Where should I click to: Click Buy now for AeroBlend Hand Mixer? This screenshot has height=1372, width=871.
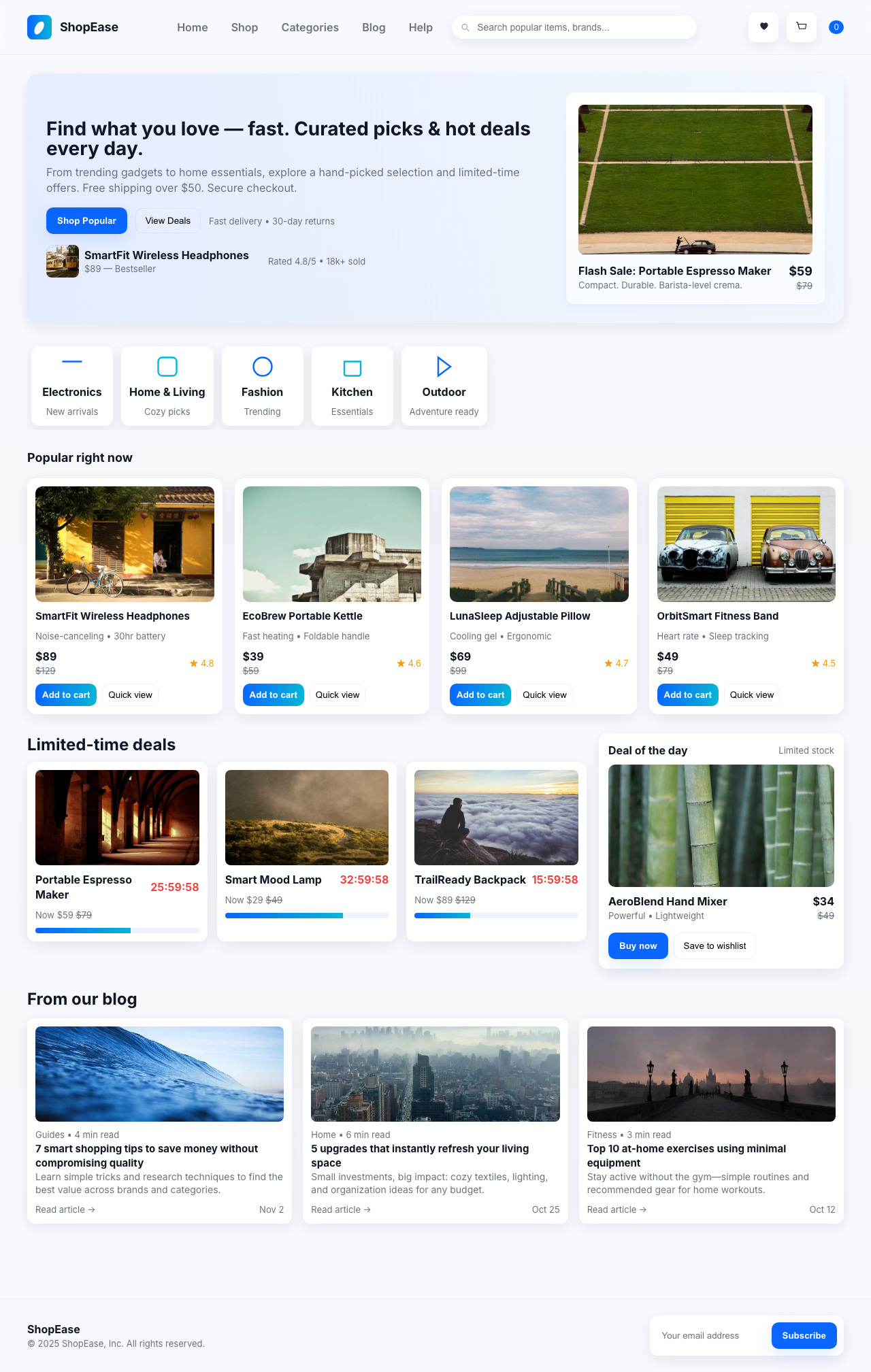(638, 946)
